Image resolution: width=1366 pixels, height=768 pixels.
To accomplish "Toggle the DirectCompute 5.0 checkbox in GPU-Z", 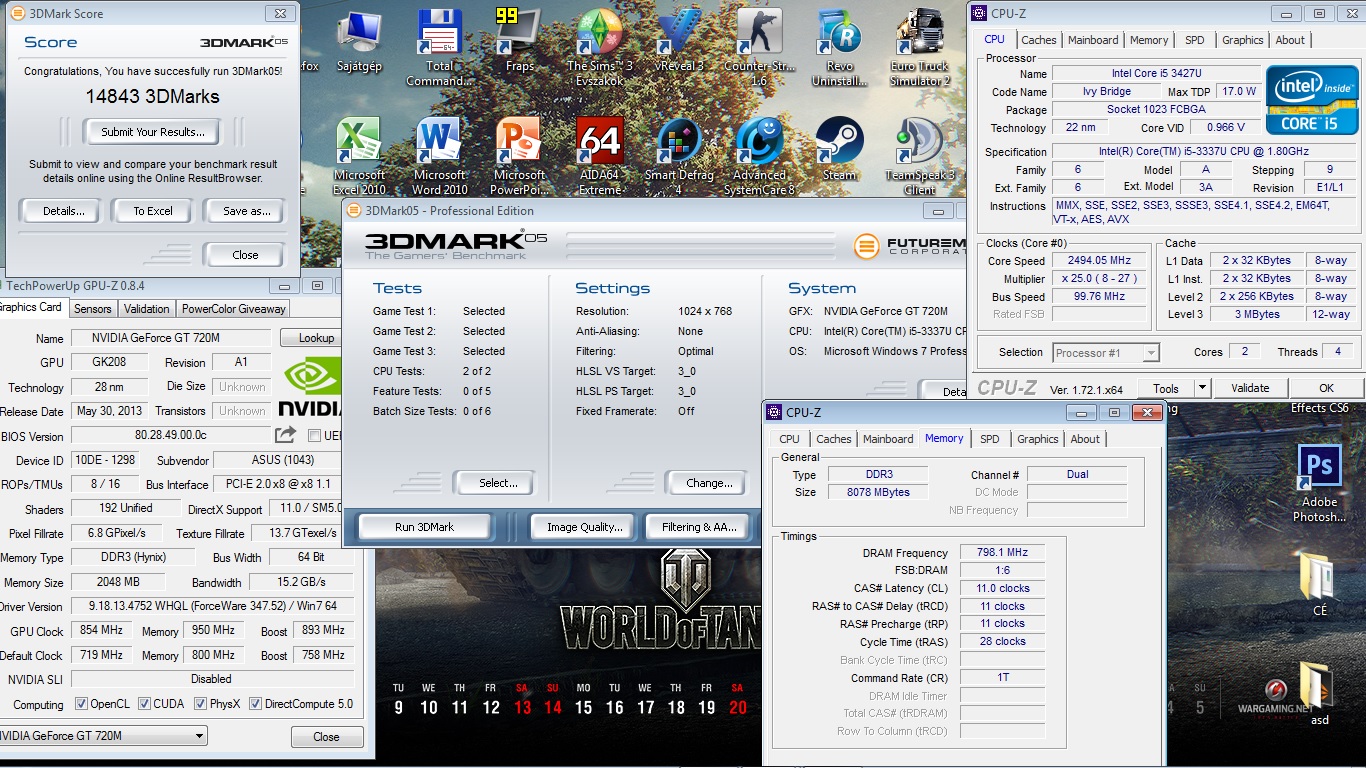I will coord(256,704).
